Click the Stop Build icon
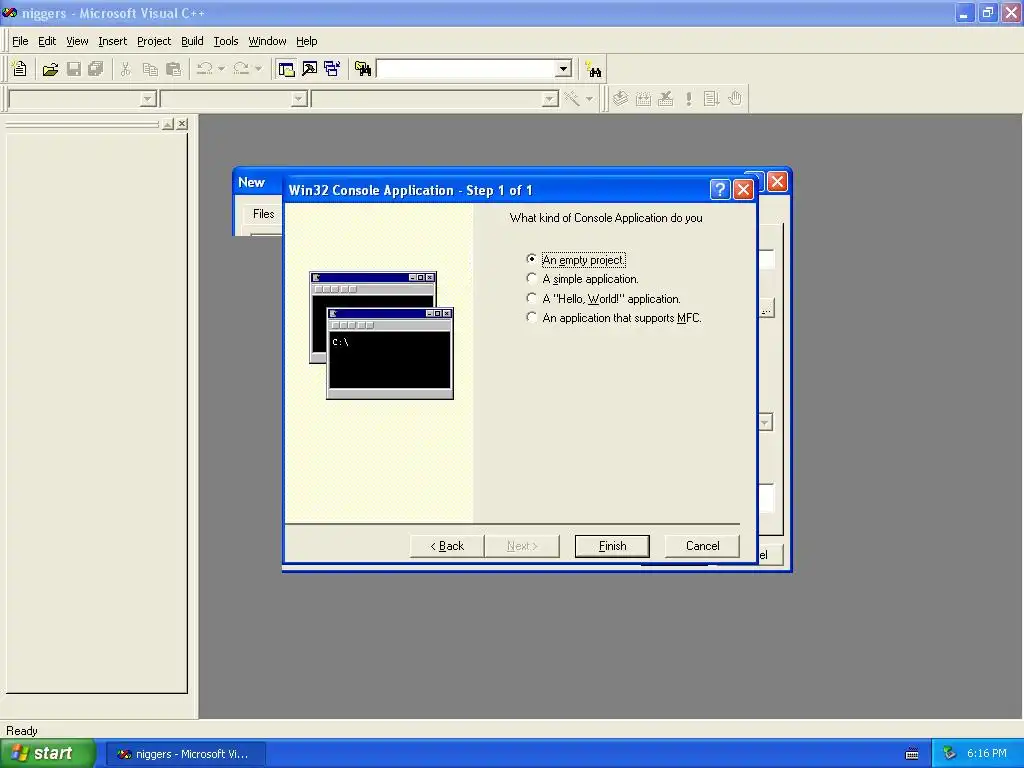Viewport: 1024px width, 768px height. 665,99
